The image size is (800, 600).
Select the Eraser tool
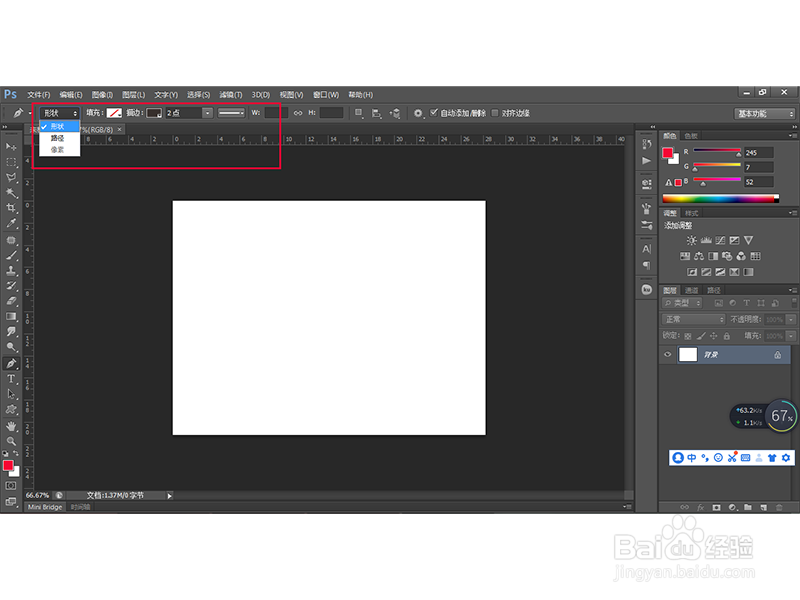click(x=11, y=302)
